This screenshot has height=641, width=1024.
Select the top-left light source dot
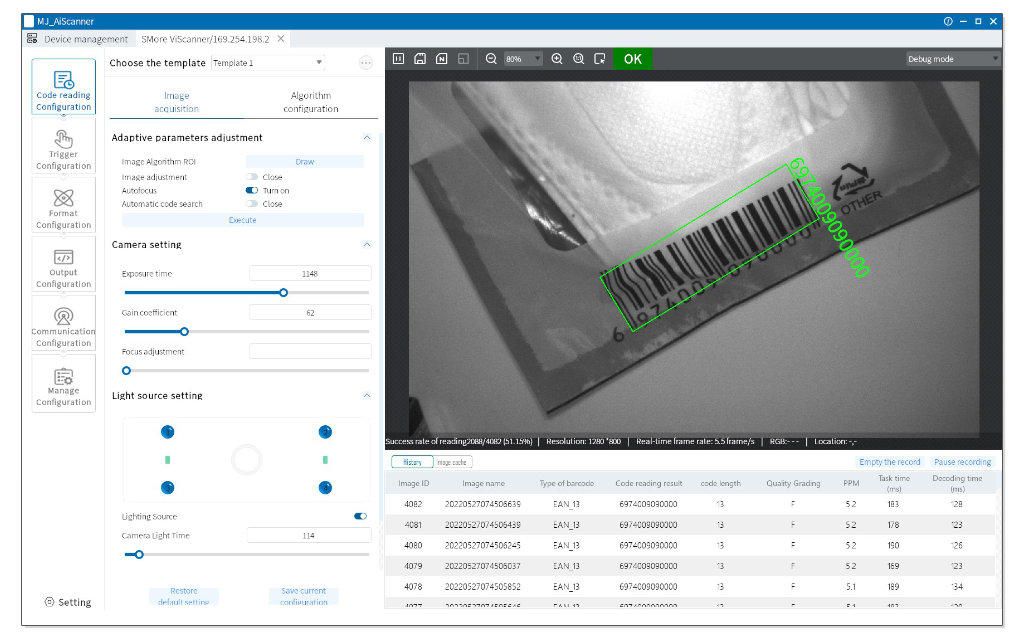pos(168,431)
